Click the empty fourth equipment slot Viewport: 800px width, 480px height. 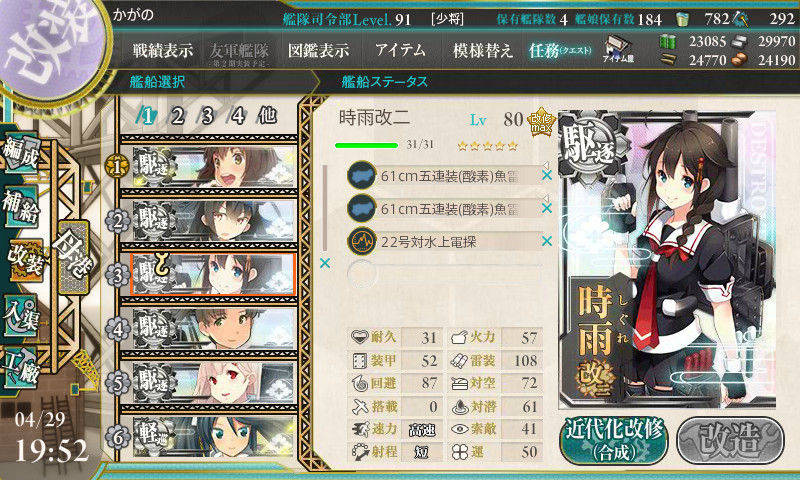444,273
